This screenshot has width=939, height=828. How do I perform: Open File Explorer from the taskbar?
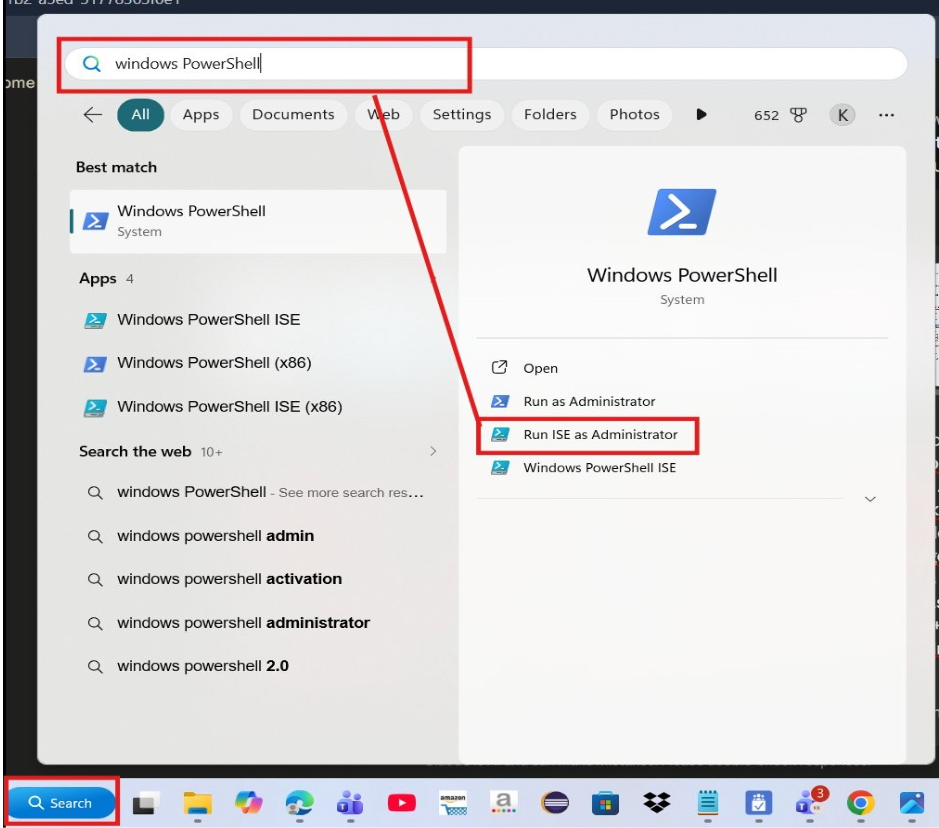(198, 803)
